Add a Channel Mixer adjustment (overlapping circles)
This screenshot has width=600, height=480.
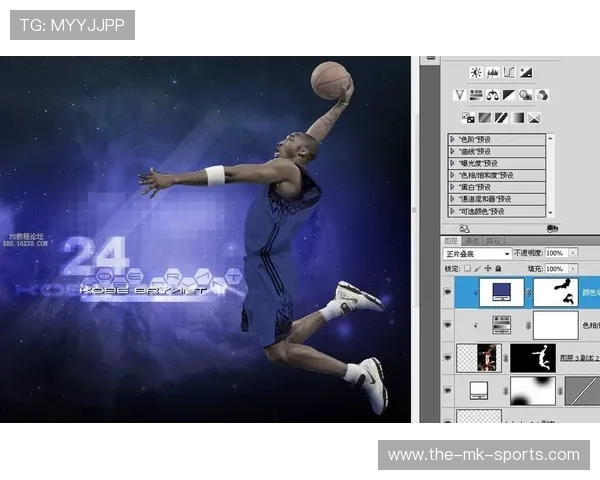pyautogui.click(x=542, y=95)
